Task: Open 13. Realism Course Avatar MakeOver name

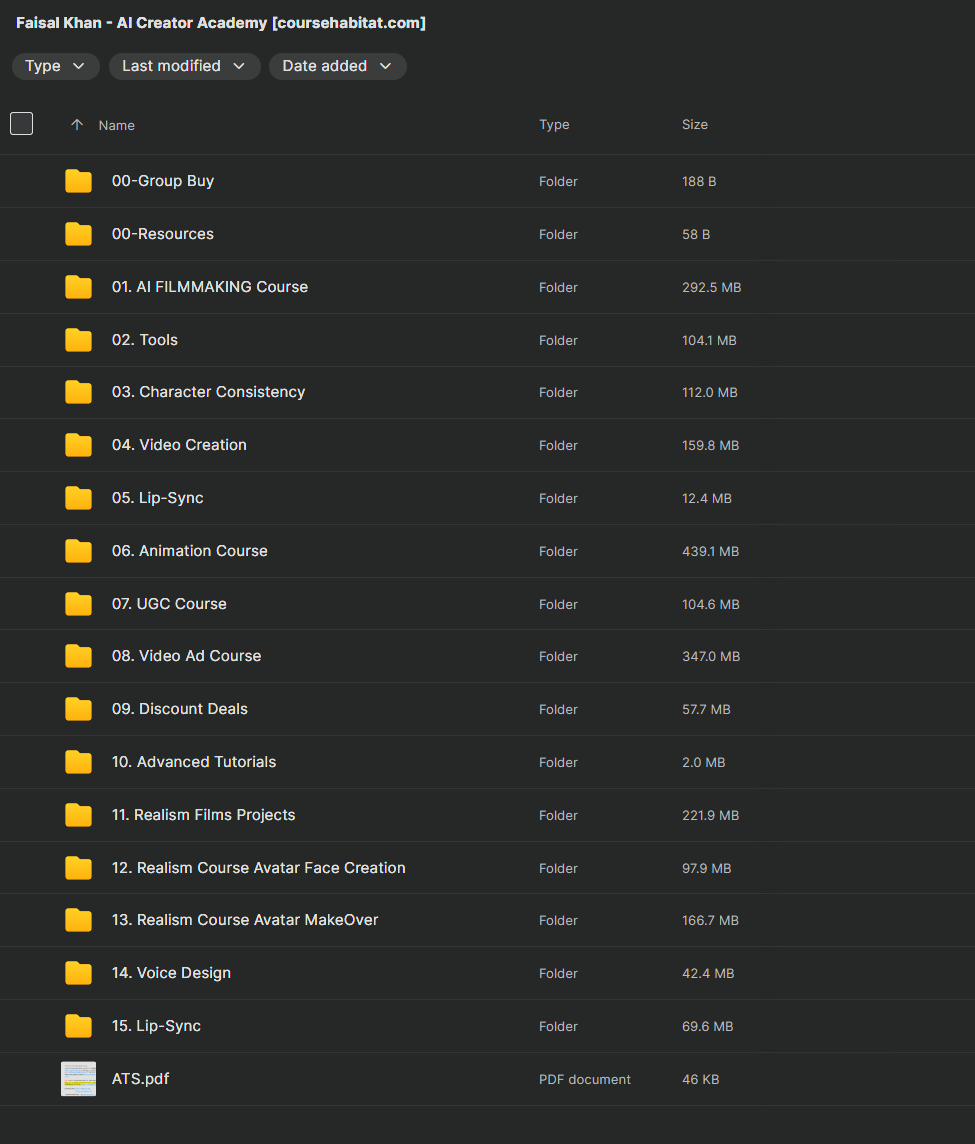Action: point(245,920)
